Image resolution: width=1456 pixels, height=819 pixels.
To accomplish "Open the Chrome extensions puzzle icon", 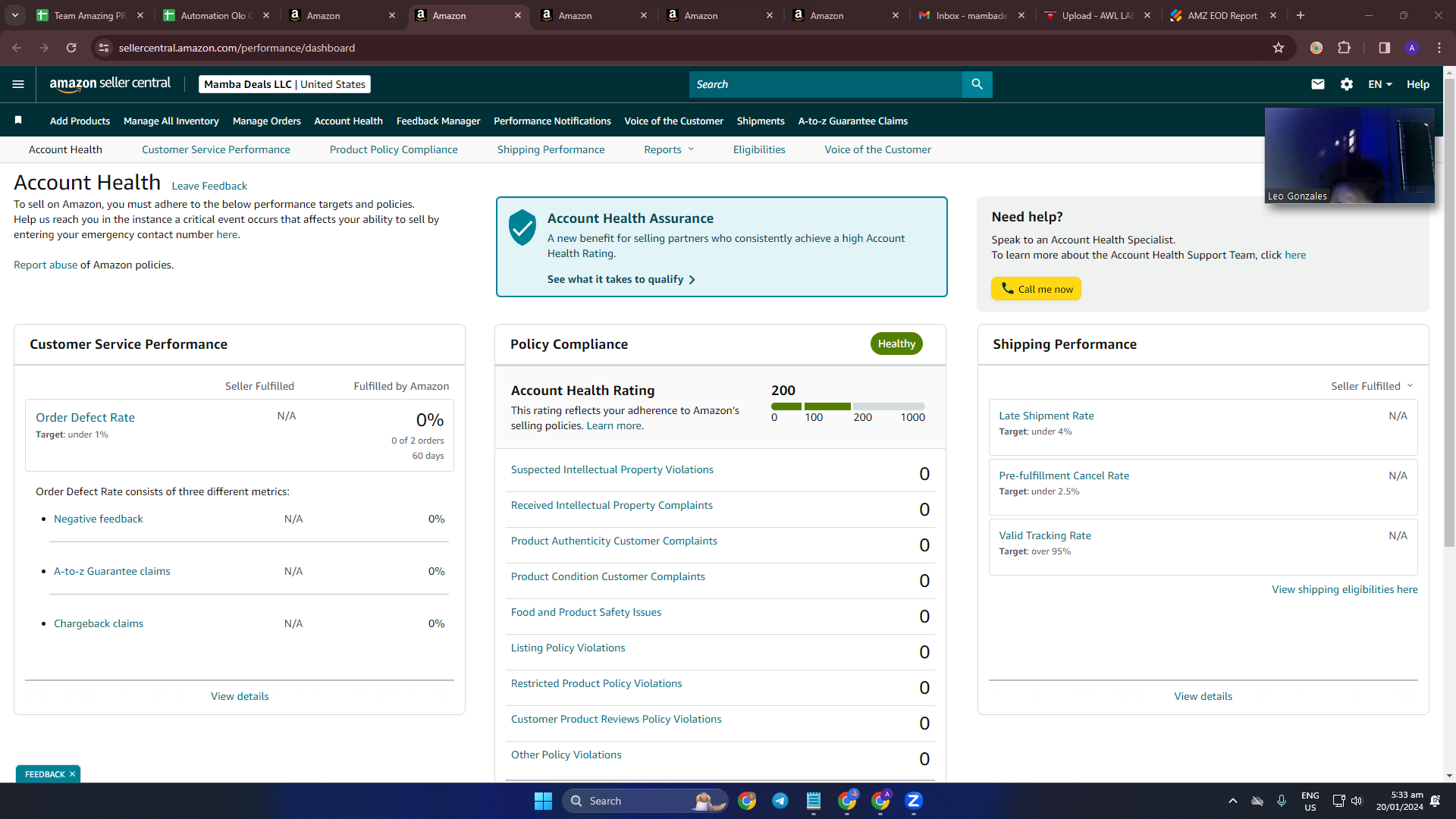I will (x=1345, y=48).
